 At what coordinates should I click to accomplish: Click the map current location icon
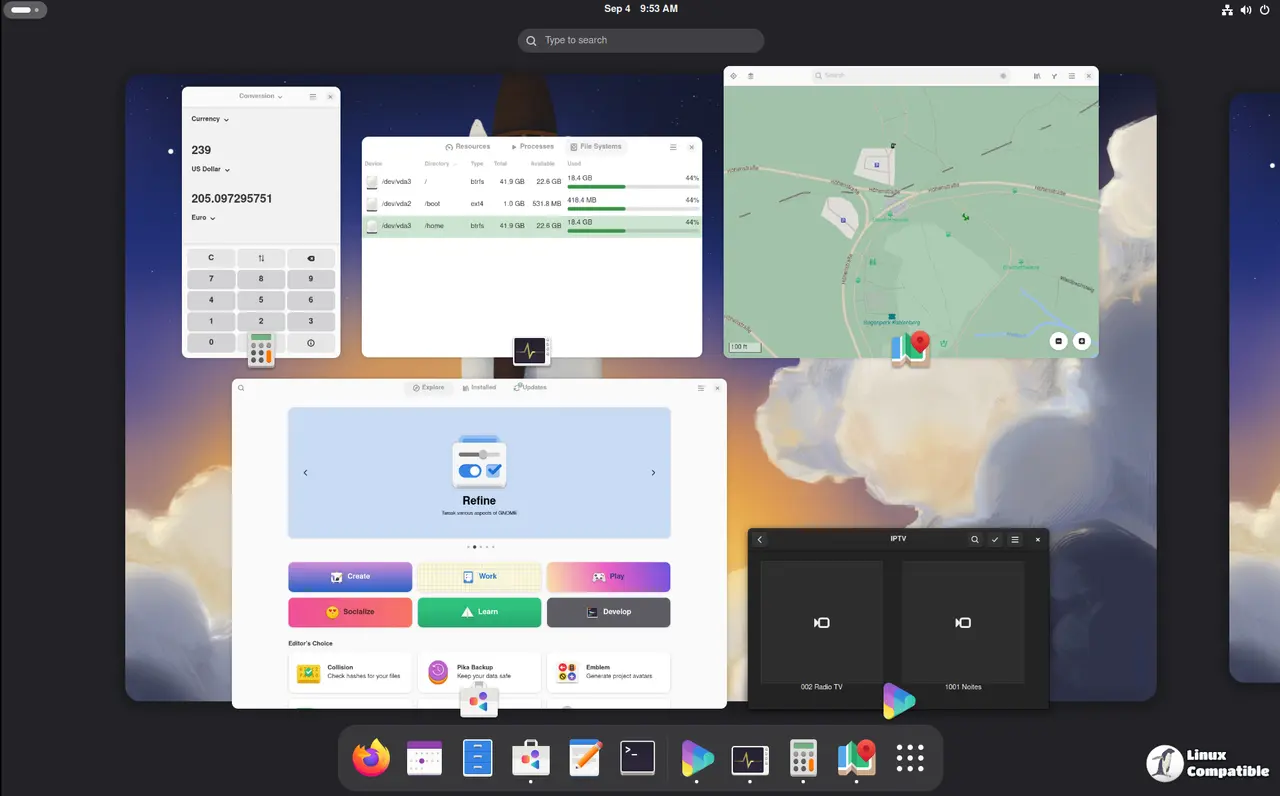(x=733, y=76)
